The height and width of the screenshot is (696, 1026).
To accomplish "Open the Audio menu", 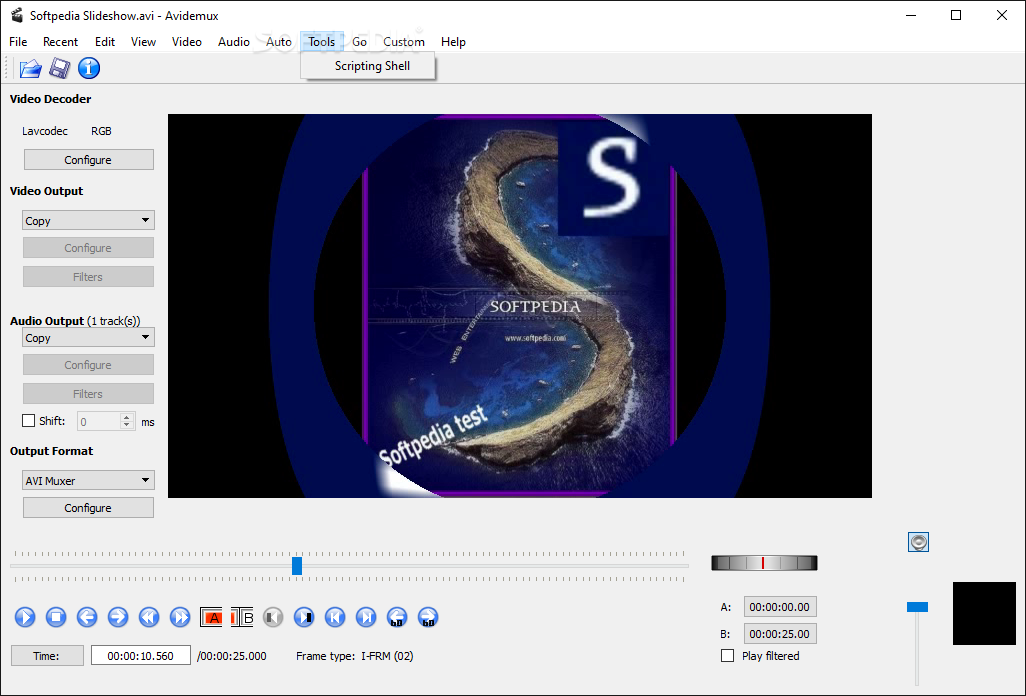I will 234,42.
